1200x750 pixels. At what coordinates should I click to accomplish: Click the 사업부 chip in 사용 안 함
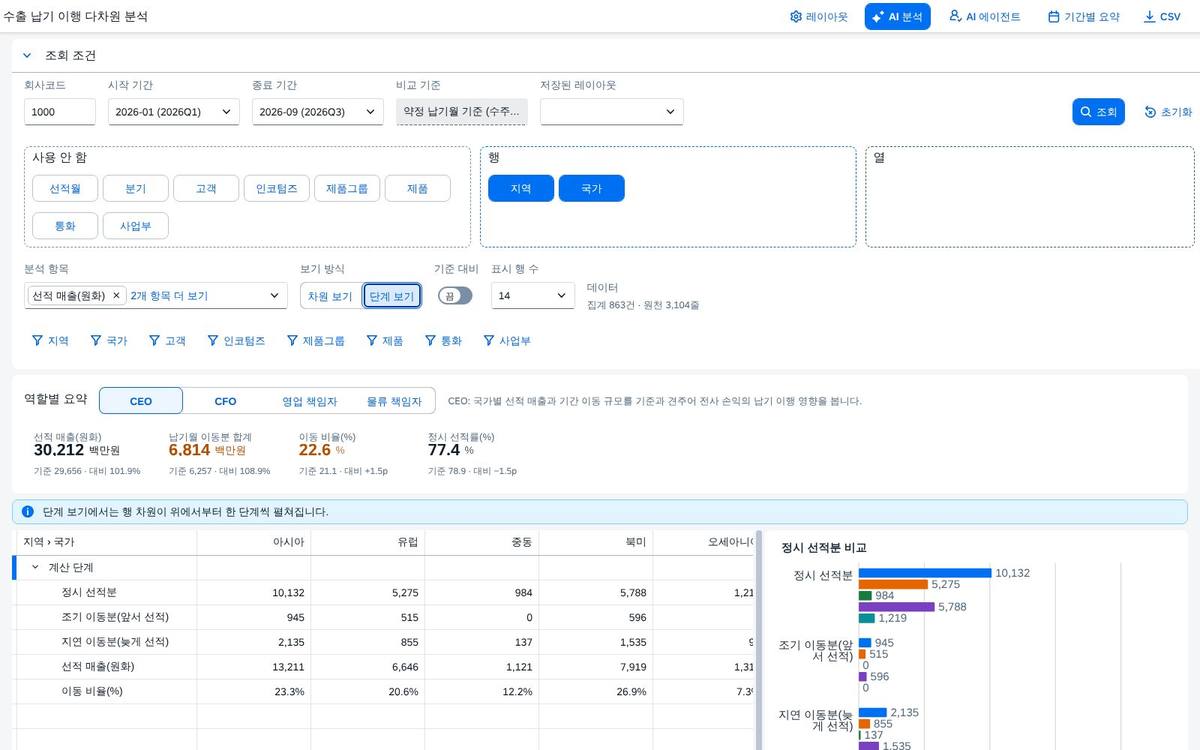coord(136,226)
